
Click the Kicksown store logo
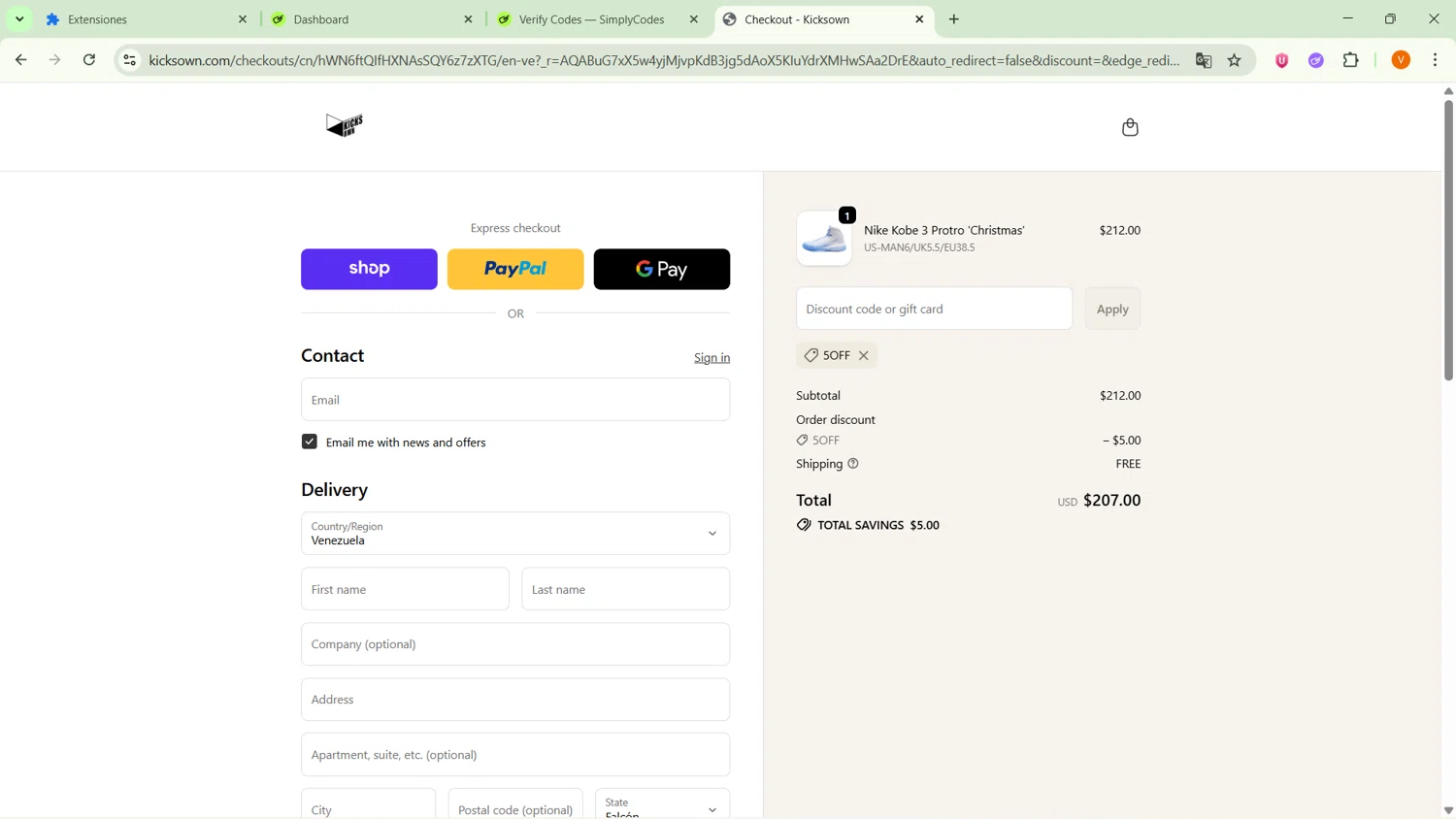click(x=345, y=125)
